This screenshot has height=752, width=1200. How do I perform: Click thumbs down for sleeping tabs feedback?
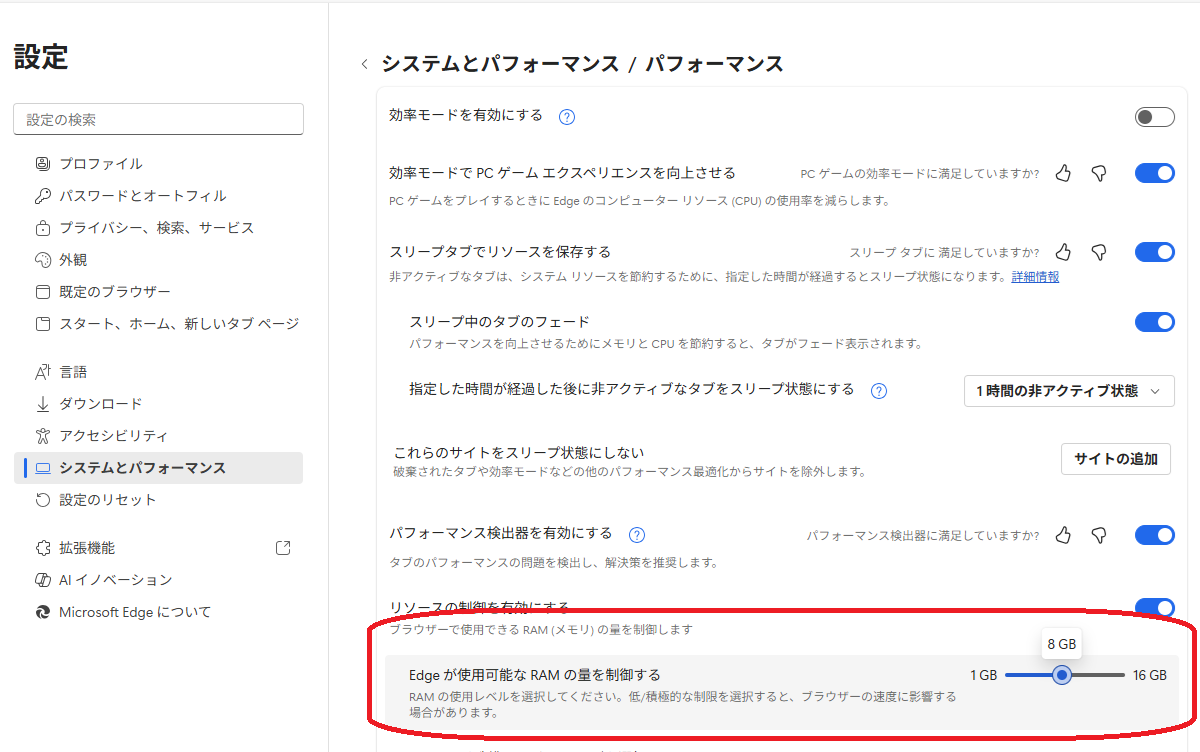pyautogui.click(x=1099, y=252)
